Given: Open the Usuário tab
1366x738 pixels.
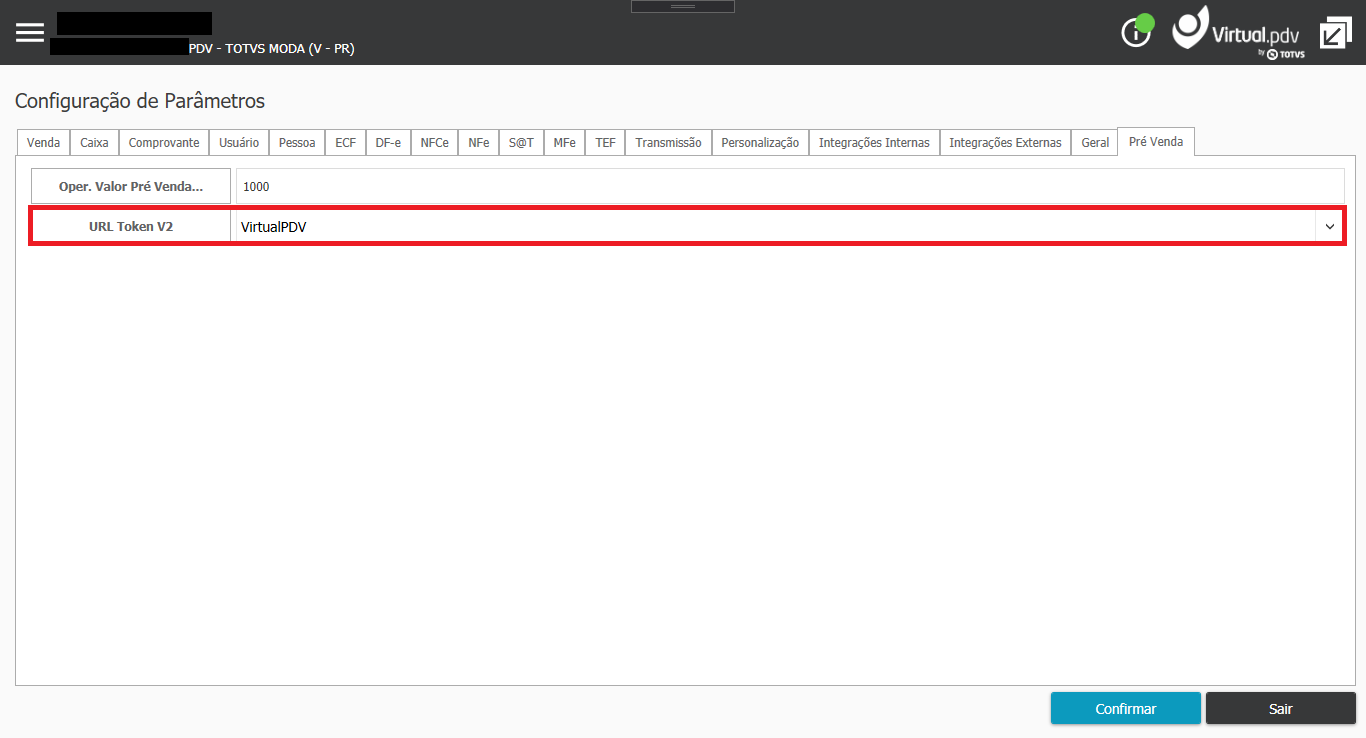Looking at the screenshot, I should (239, 143).
